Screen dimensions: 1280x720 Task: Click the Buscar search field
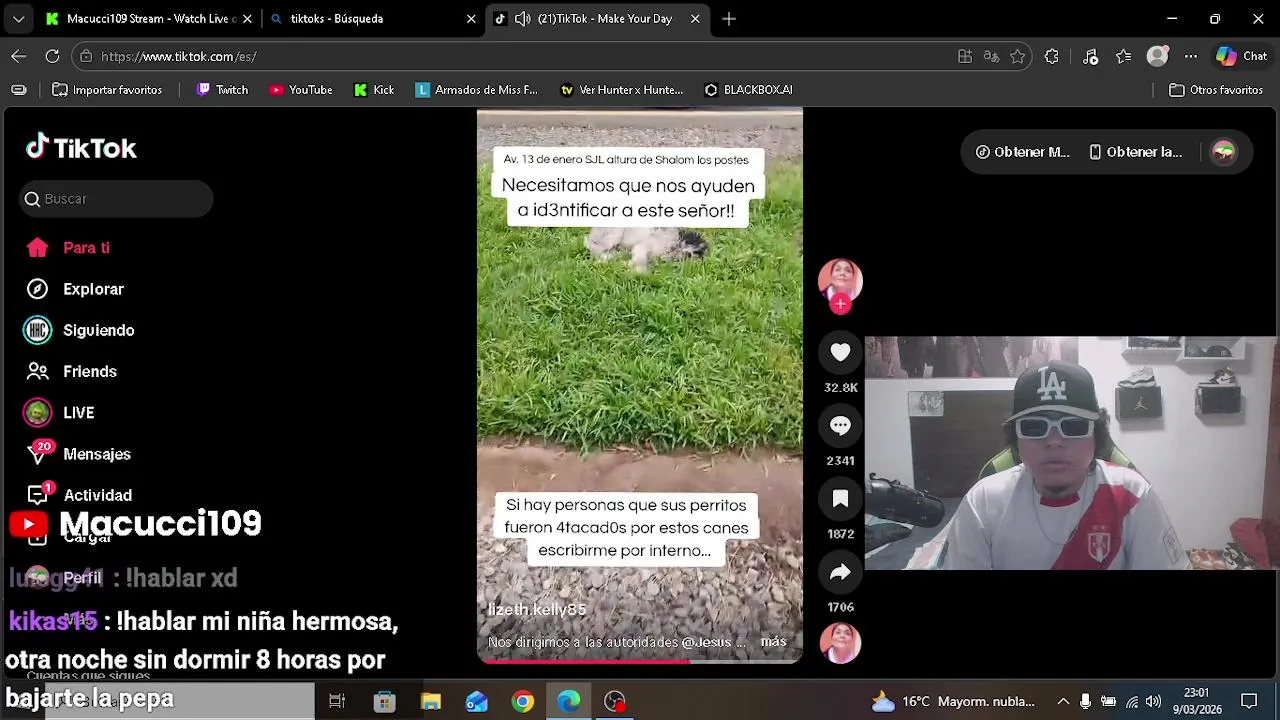pos(116,199)
